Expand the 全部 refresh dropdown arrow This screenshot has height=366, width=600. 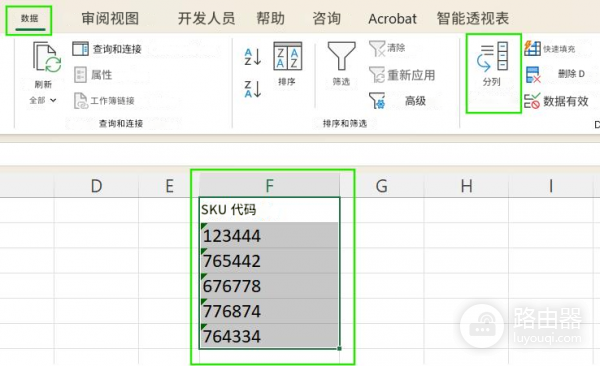53,100
